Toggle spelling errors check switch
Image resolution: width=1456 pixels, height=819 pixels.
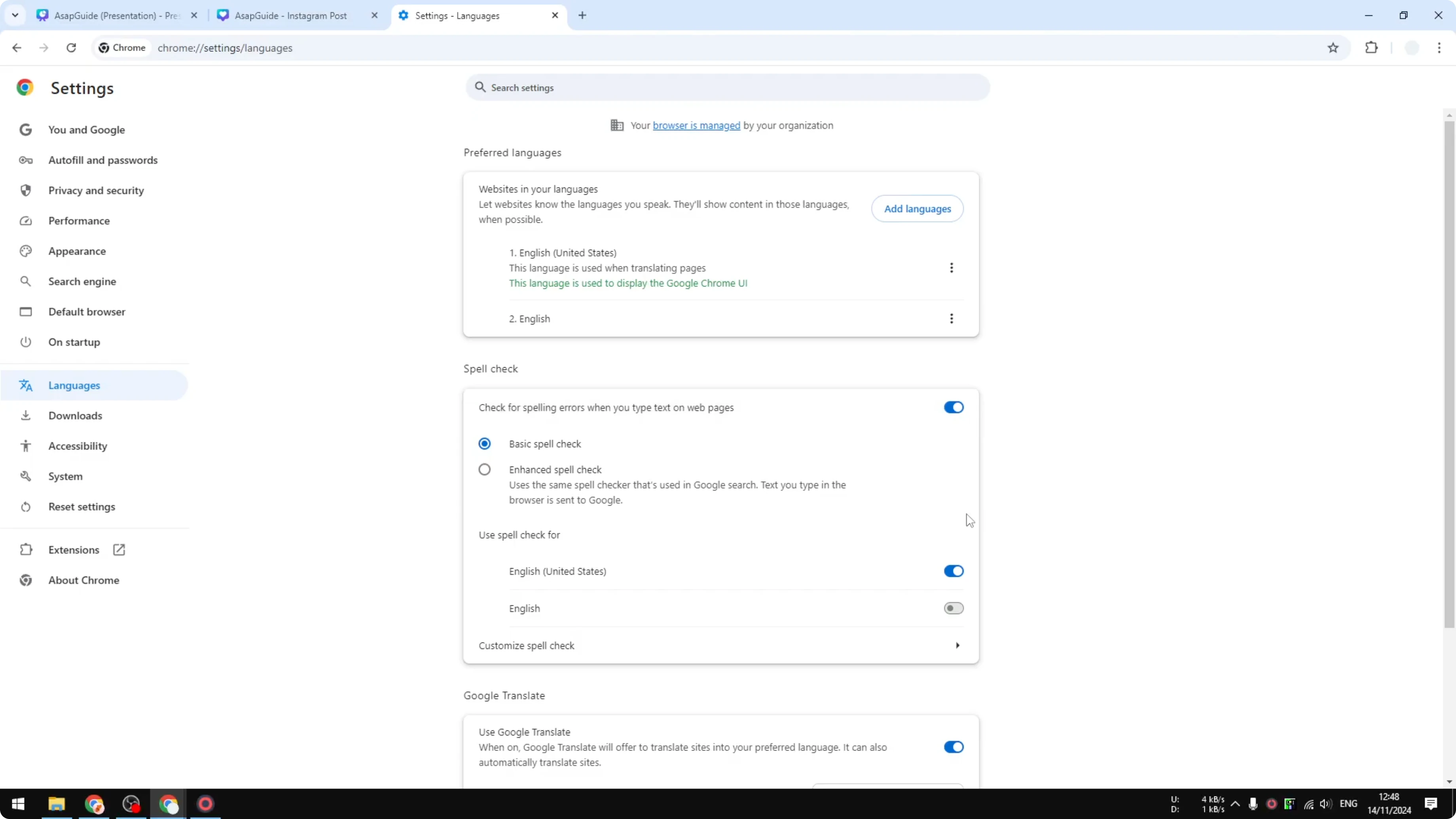(x=953, y=408)
